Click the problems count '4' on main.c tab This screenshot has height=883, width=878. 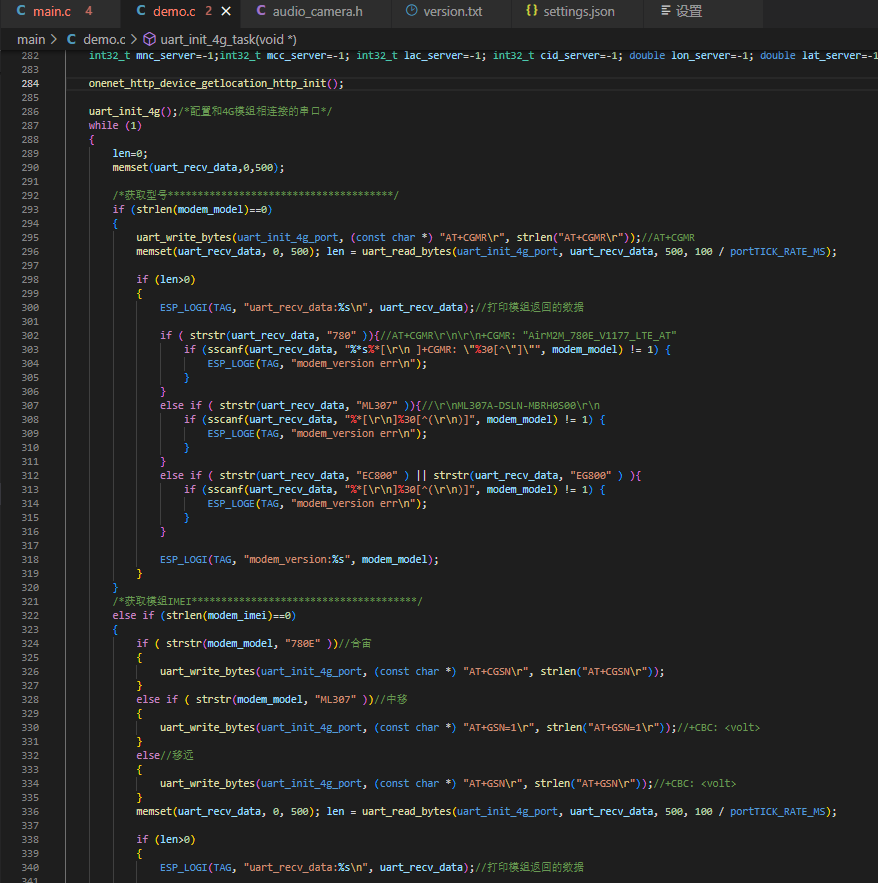tap(89, 11)
